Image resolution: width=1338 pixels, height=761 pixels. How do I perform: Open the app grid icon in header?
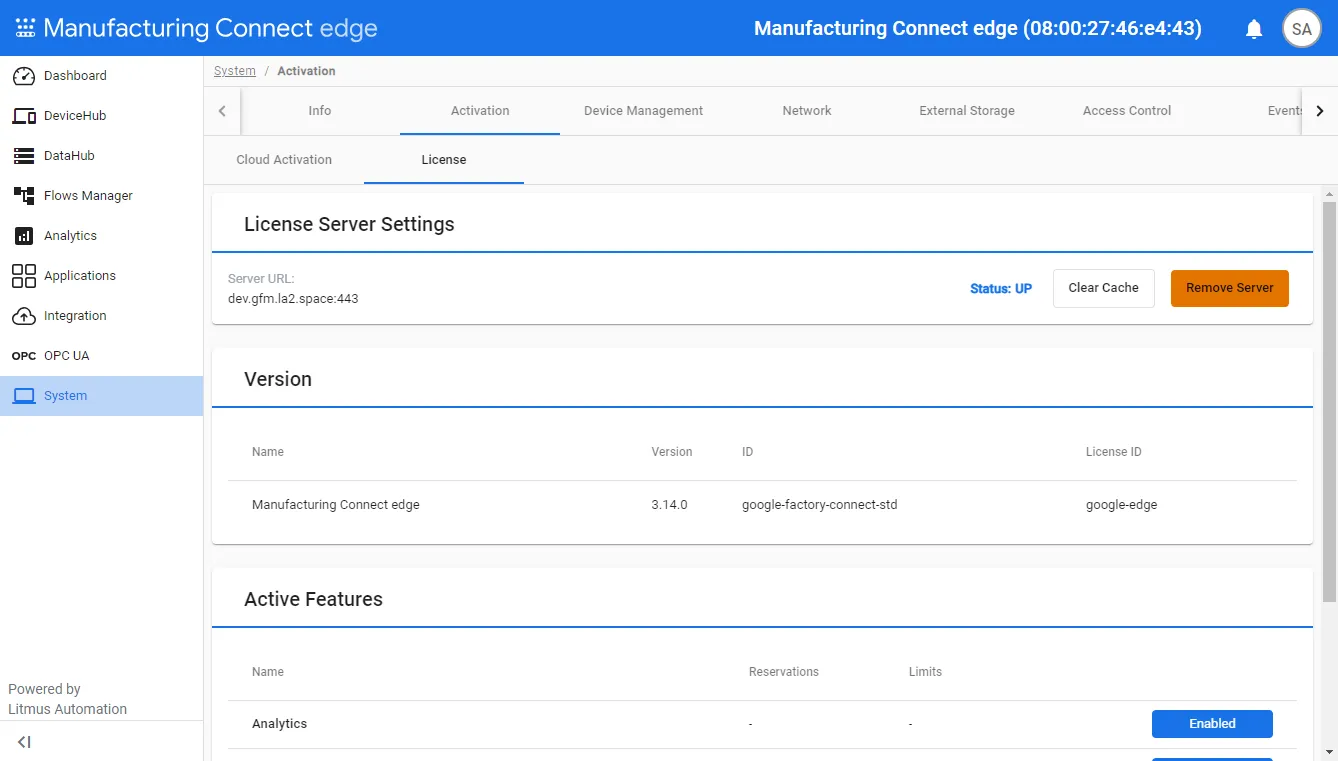pyautogui.click(x=25, y=28)
